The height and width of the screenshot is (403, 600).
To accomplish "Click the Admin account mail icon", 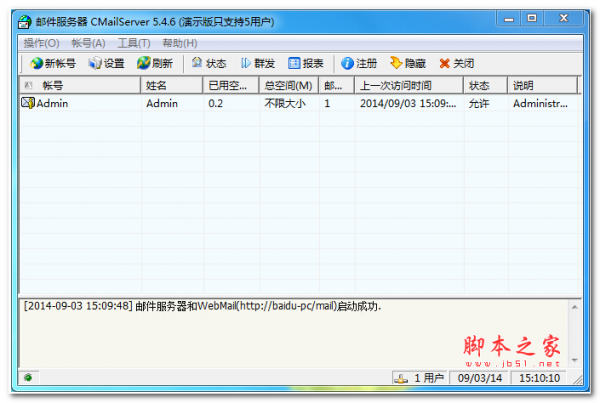I will (28, 103).
